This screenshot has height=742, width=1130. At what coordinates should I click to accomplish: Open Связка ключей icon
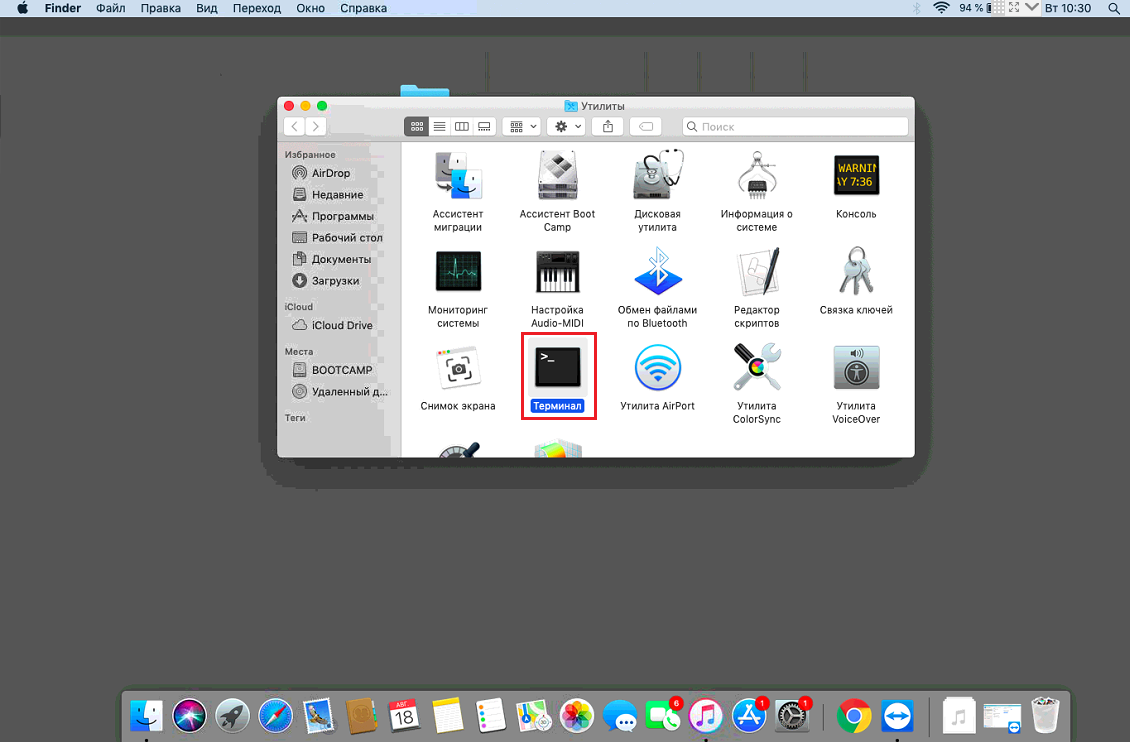856,273
